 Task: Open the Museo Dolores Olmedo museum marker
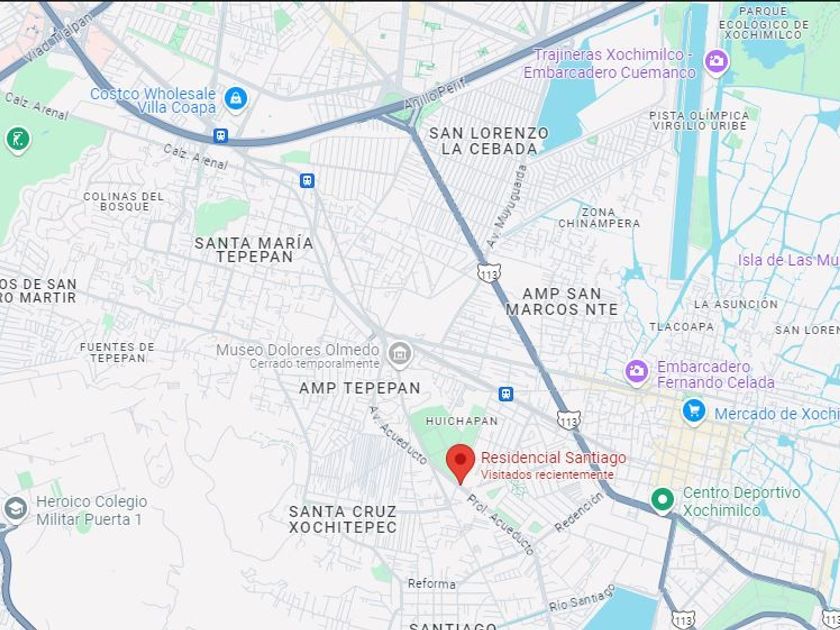[400, 355]
